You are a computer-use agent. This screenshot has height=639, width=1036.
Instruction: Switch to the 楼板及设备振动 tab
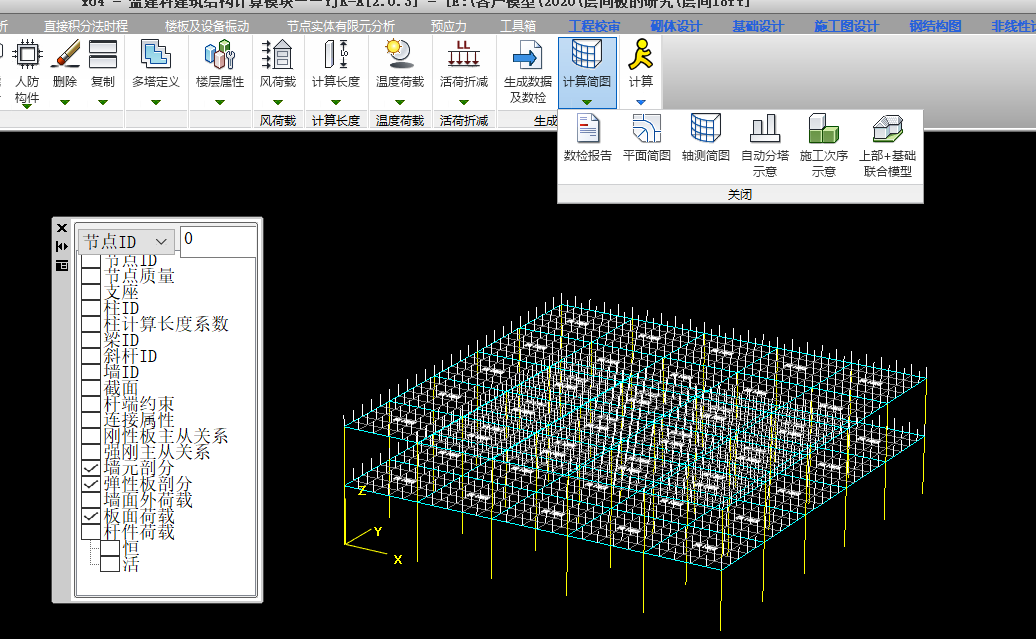point(207,26)
